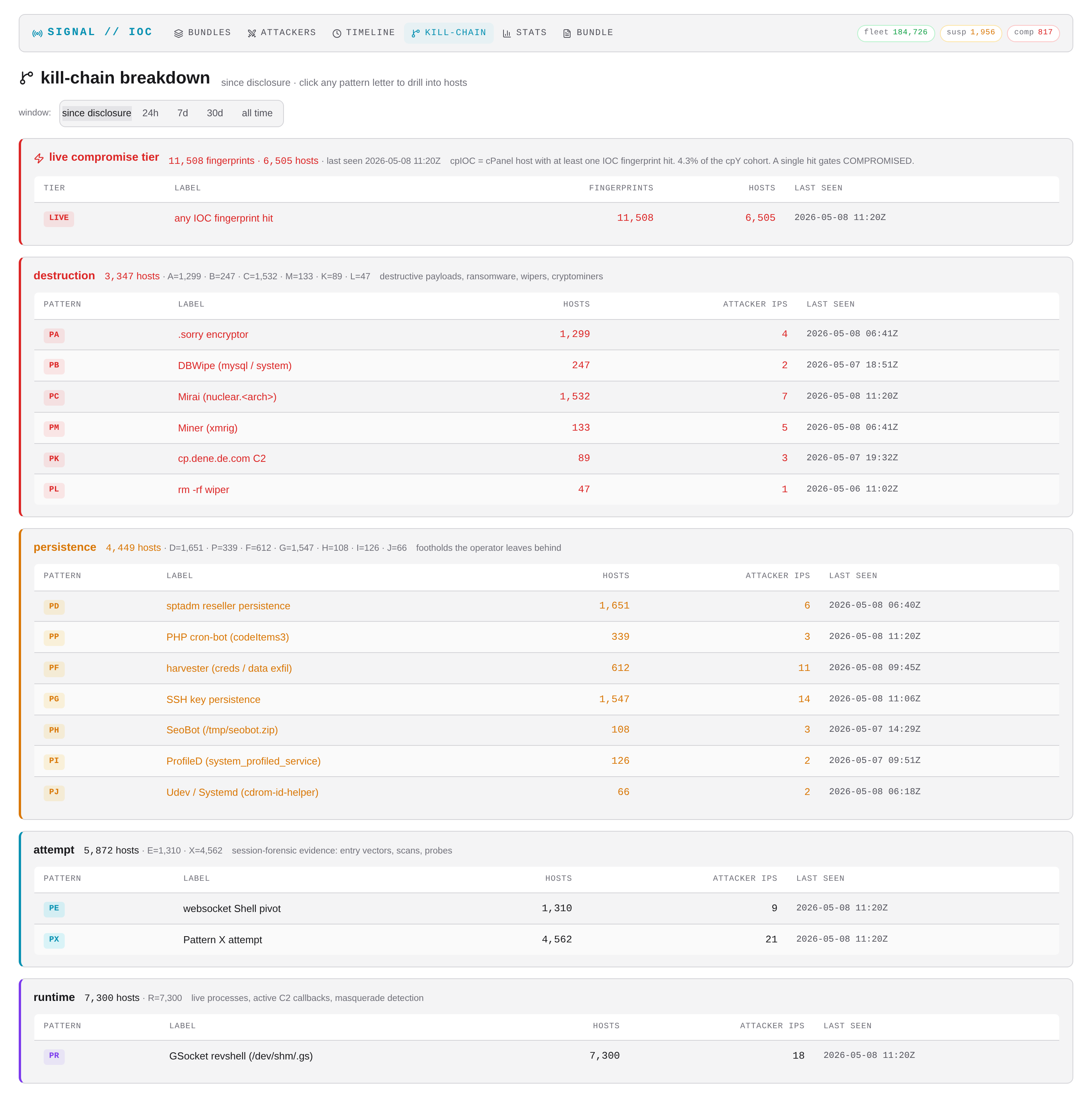Click the 4,562 hosts value in PX row

(x=557, y=940)
